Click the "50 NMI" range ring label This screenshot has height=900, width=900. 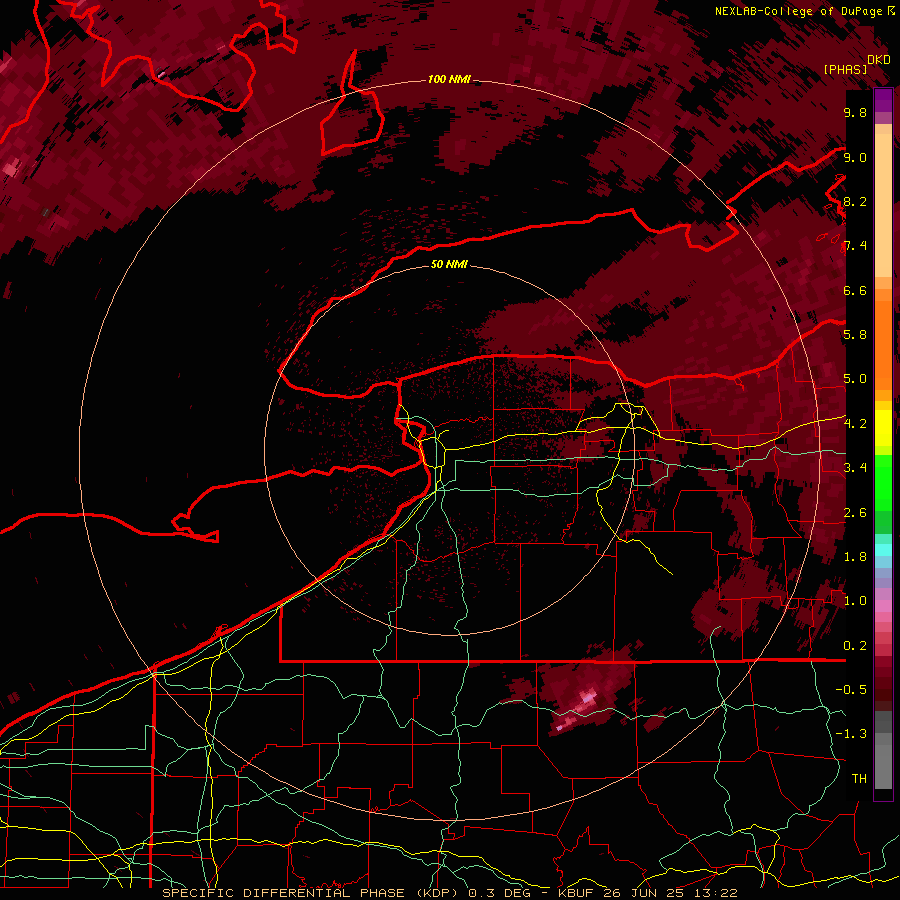point(449,264)
